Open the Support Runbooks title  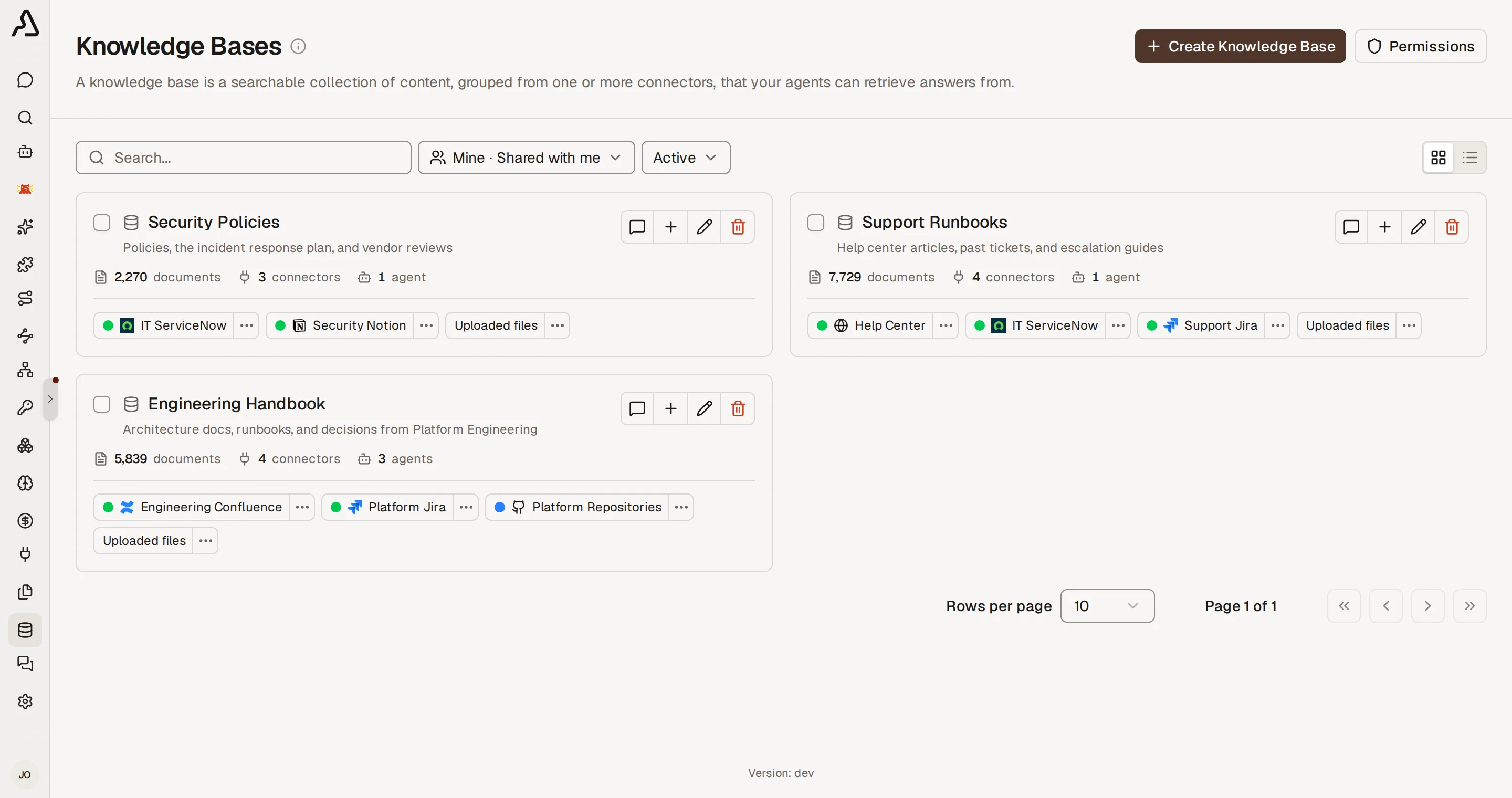click(x=934, y=223)
